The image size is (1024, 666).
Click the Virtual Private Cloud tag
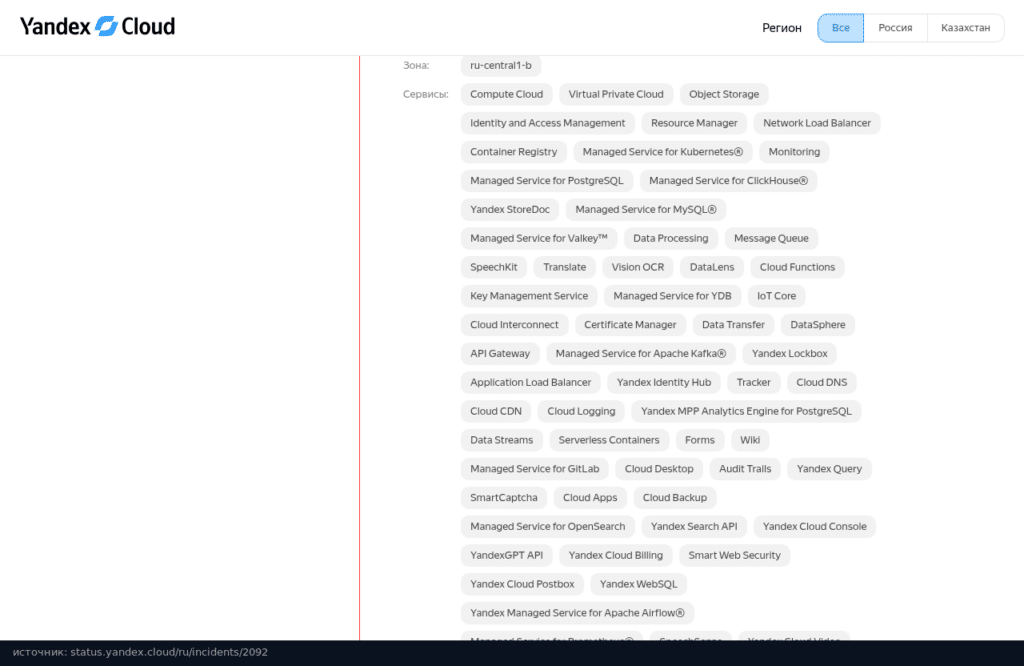(x=616, y=94)
